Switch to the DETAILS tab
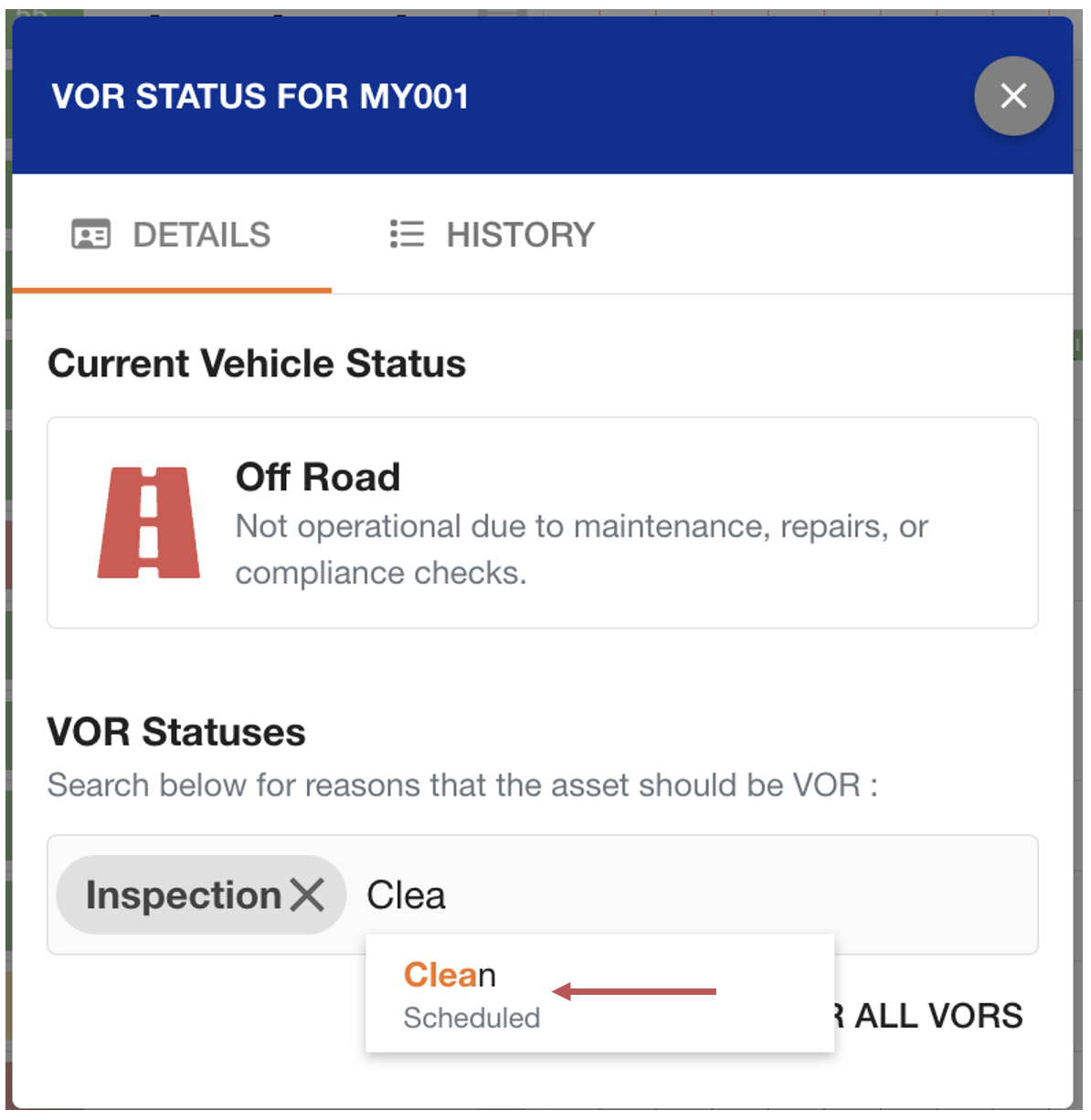The width and height of the screenshot is (1091, 1120). 201,235
